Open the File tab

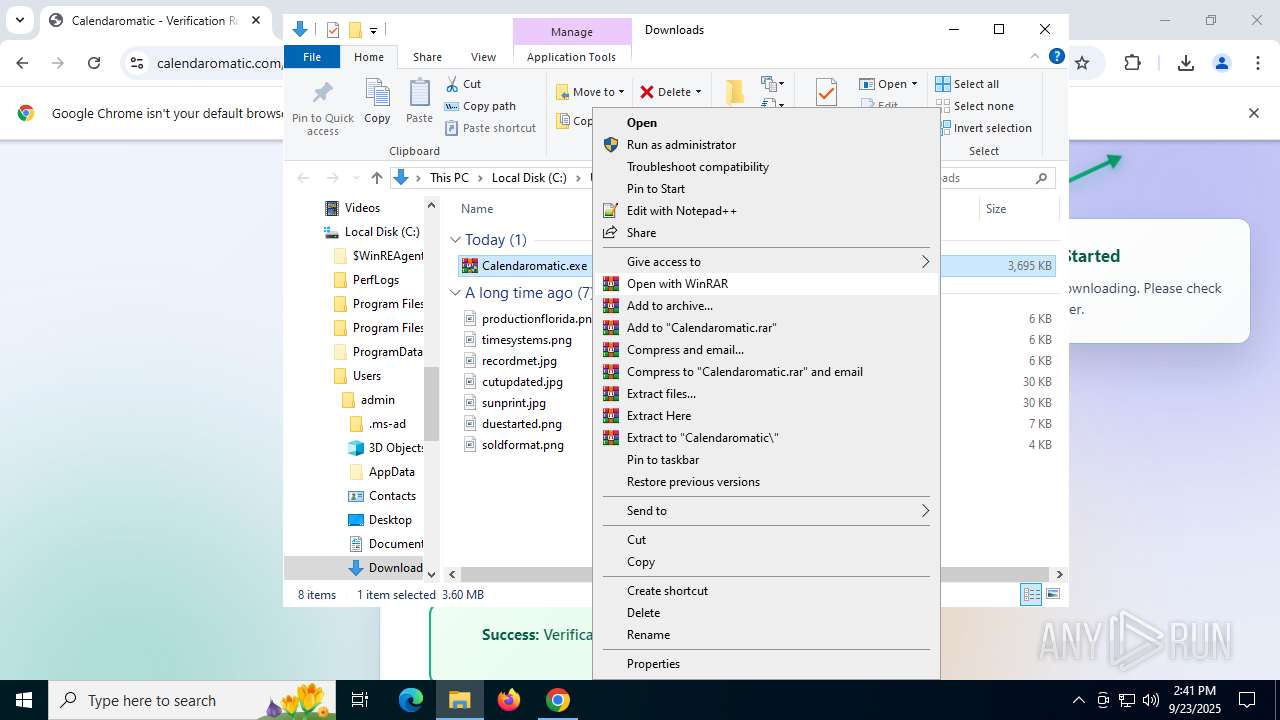click(312, 57)
